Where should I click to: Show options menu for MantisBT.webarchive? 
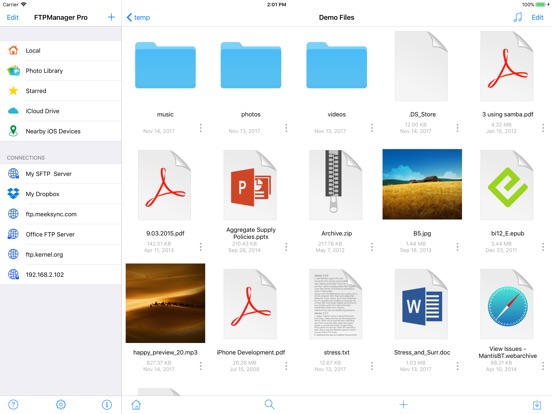point(543,366)
